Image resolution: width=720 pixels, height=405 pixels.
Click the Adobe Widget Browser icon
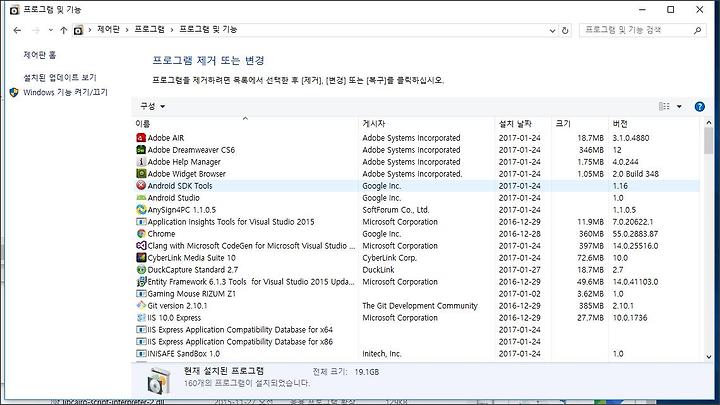pos(141,174)
